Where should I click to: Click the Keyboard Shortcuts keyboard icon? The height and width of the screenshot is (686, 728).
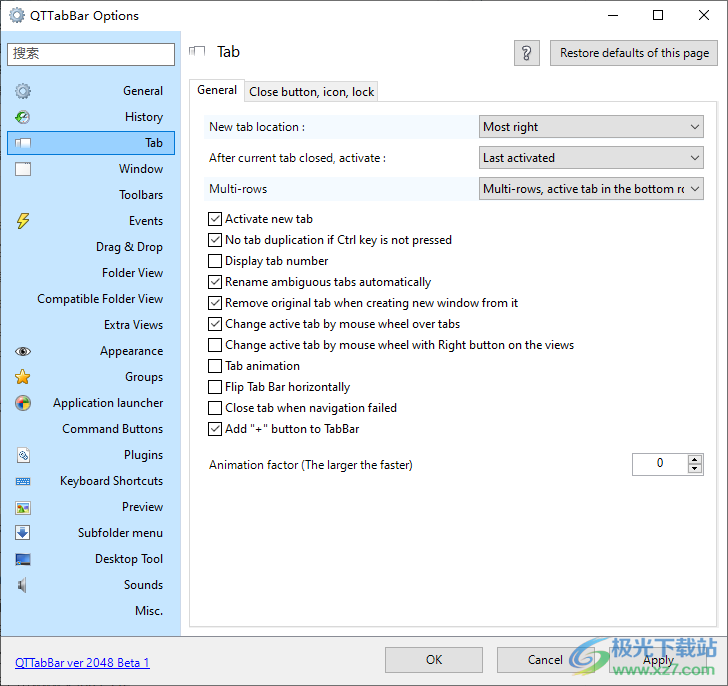(23, 481)
